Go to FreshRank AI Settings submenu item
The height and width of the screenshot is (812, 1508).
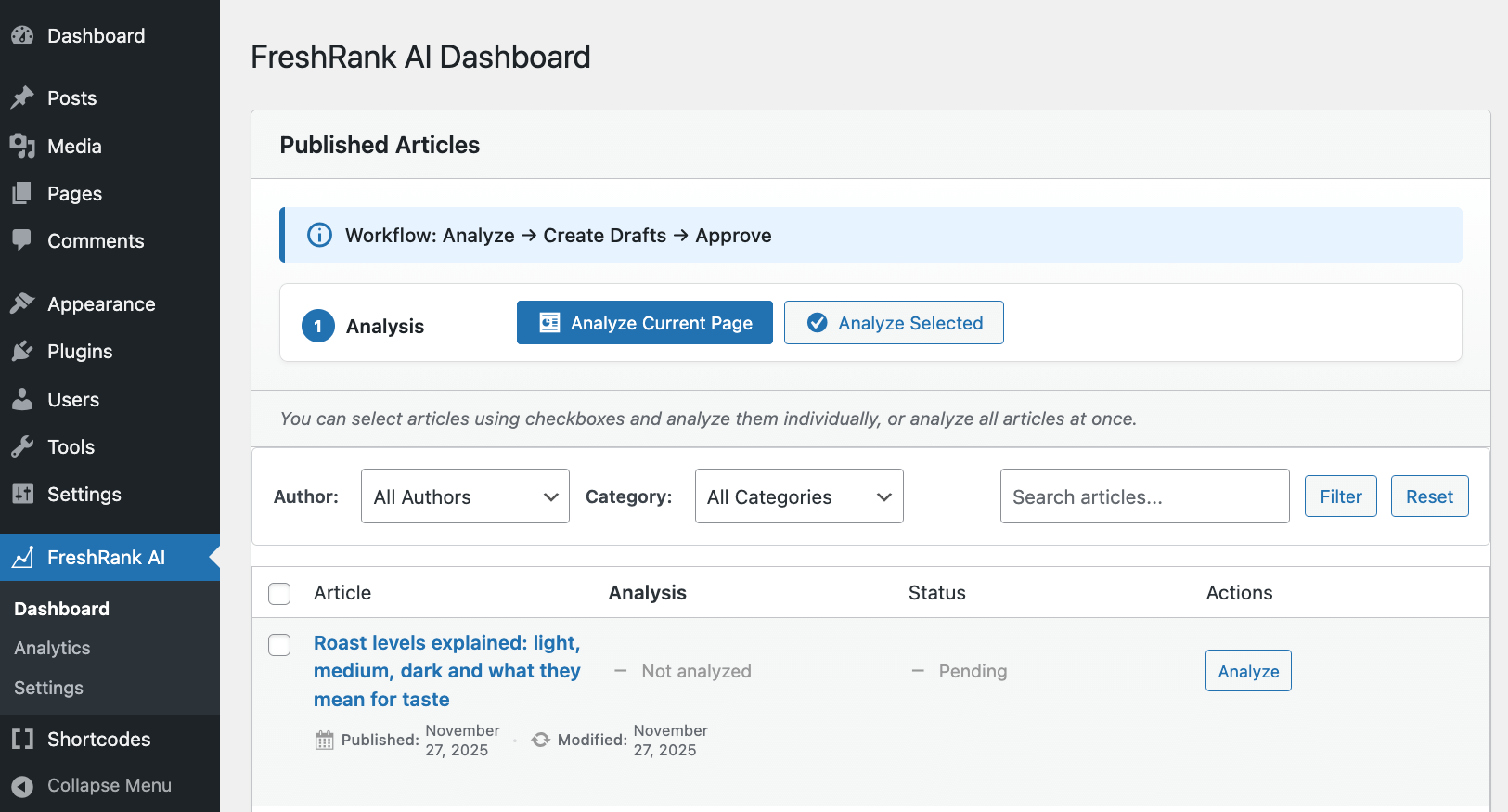pos(48,689)
